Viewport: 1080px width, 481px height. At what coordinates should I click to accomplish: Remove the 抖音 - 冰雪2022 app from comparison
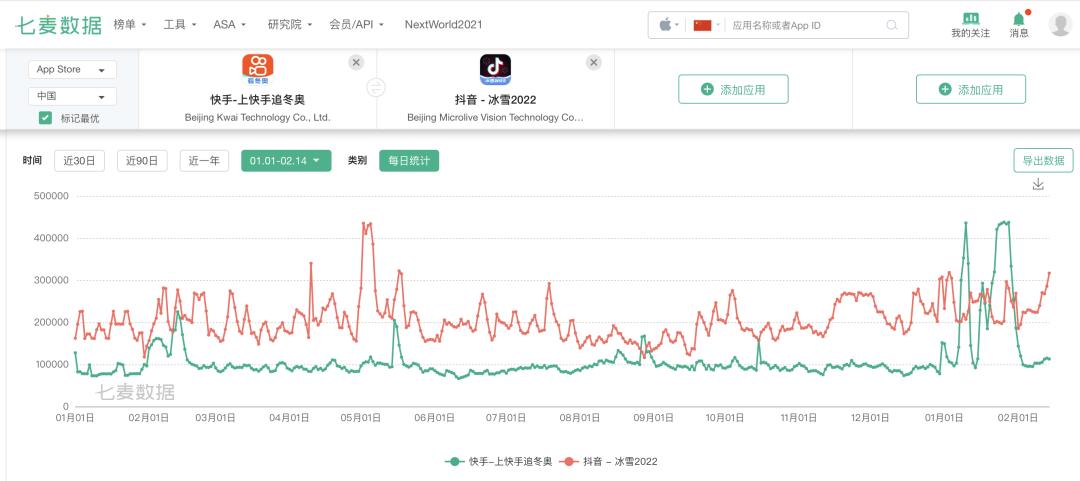594,63
